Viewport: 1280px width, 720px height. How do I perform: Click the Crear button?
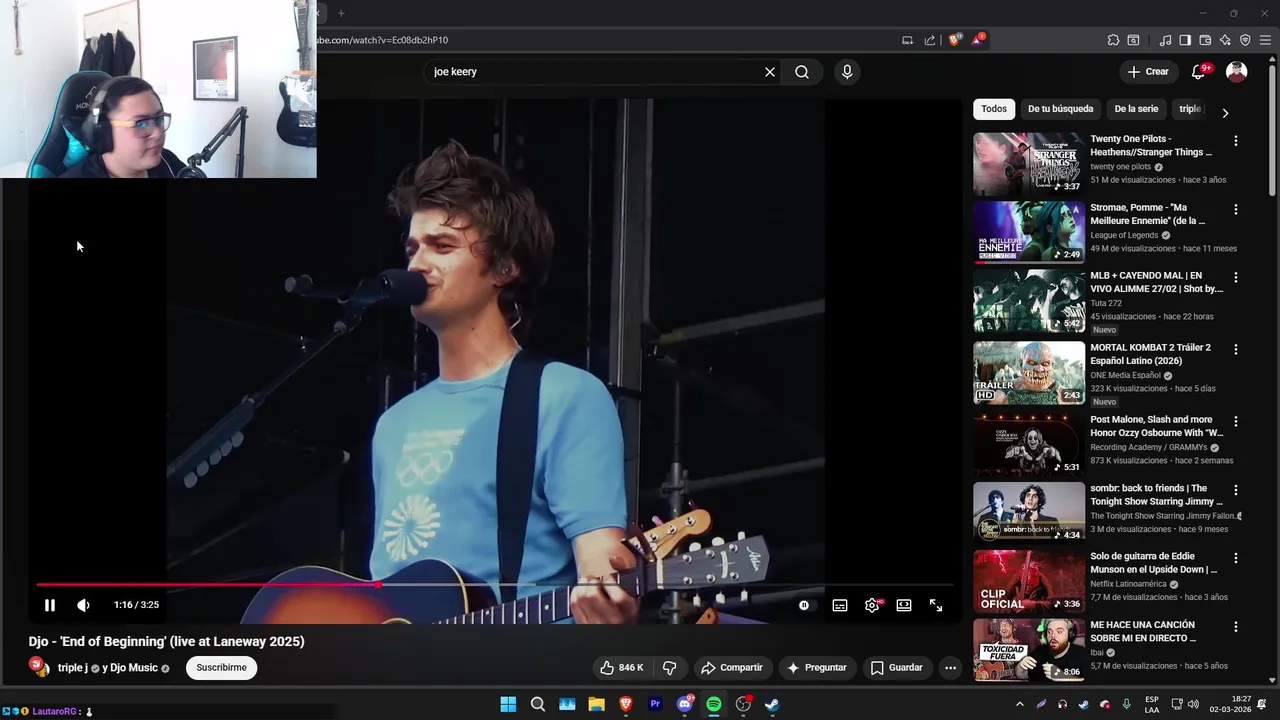pyautogui.click(x=1148, y=72)
